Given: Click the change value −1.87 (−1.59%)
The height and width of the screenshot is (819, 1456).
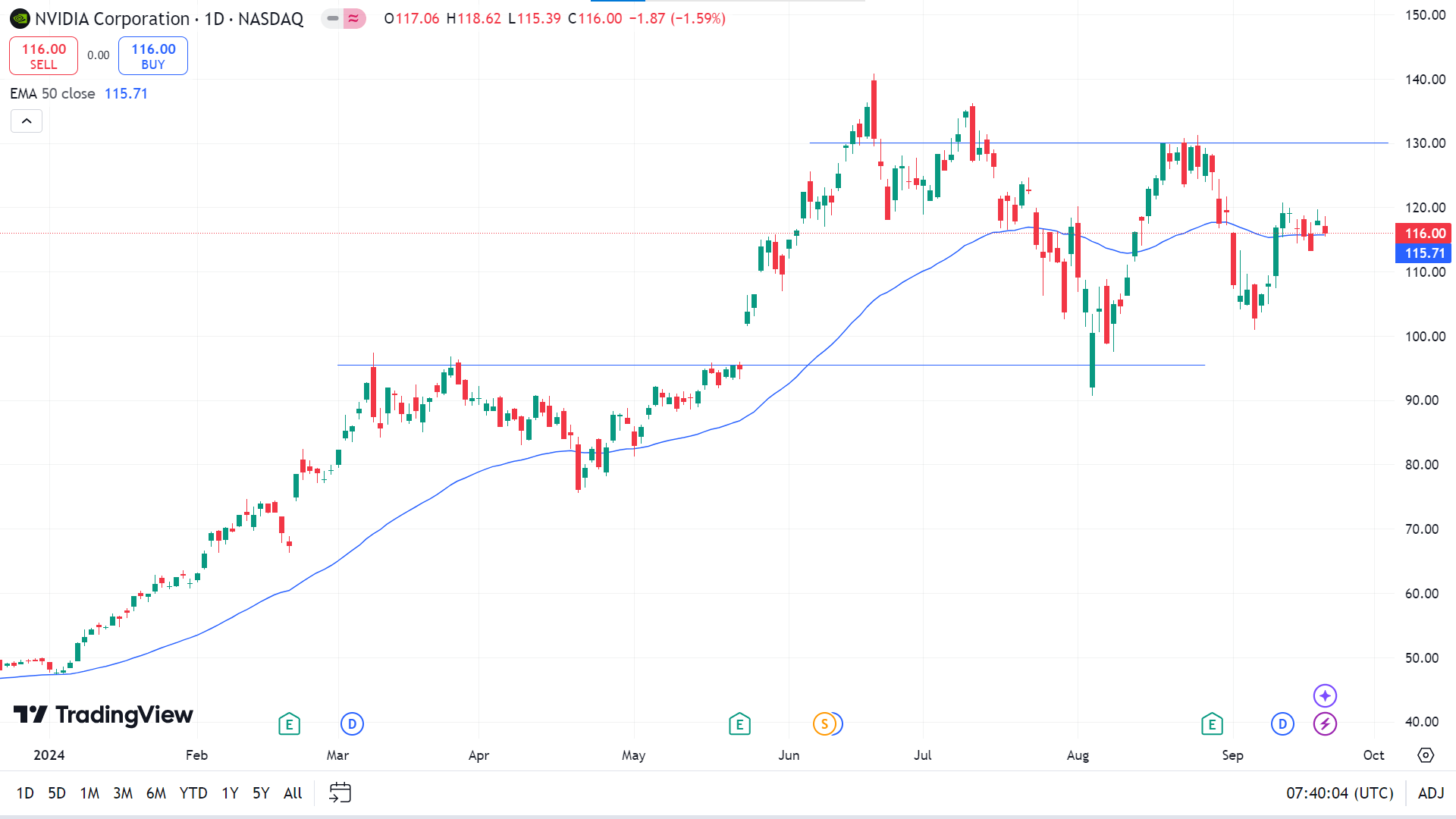Looking at the screenshot, I should click(677, 18).
